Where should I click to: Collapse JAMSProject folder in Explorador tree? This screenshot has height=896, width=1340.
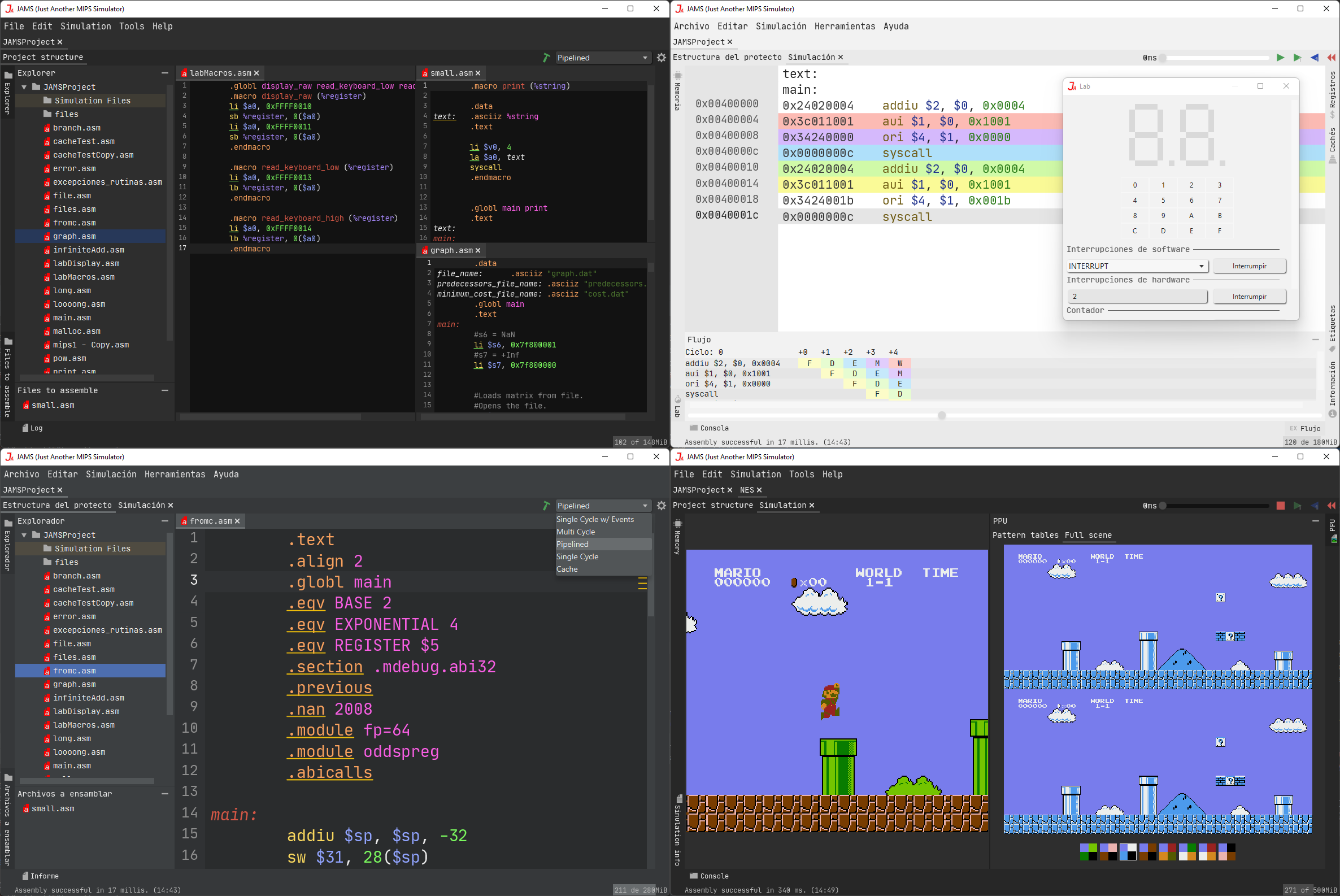(24, 535)
